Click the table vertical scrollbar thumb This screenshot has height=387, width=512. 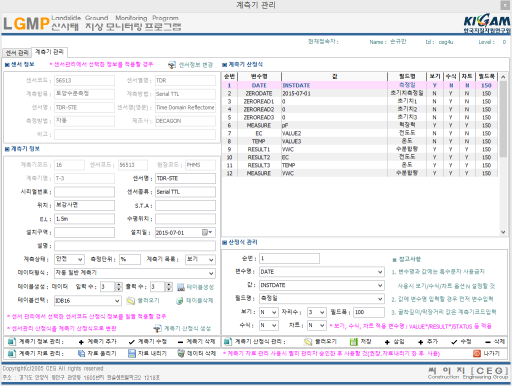(503, 120)
